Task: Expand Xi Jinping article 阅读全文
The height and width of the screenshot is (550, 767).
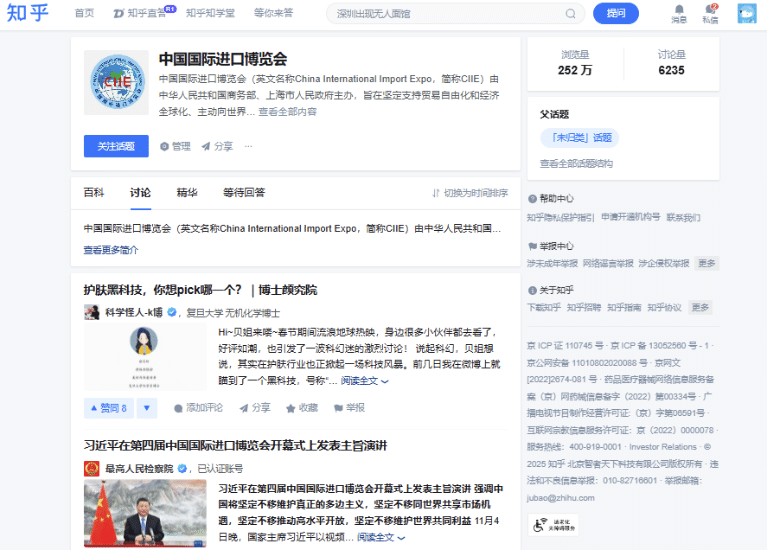Action: [x=381, y=537]
